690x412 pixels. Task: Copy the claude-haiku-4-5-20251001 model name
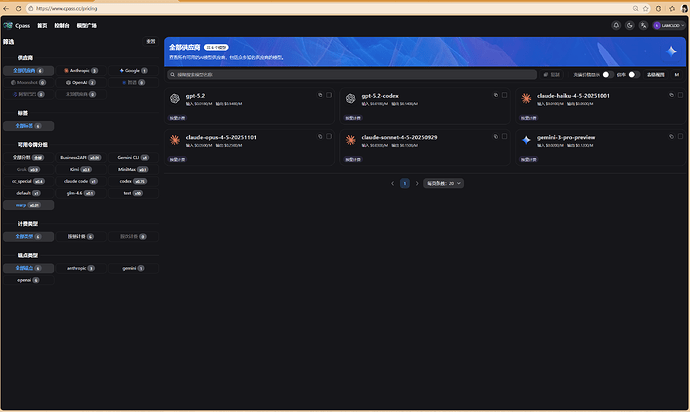pyautogui.click(x=672, y=95)
